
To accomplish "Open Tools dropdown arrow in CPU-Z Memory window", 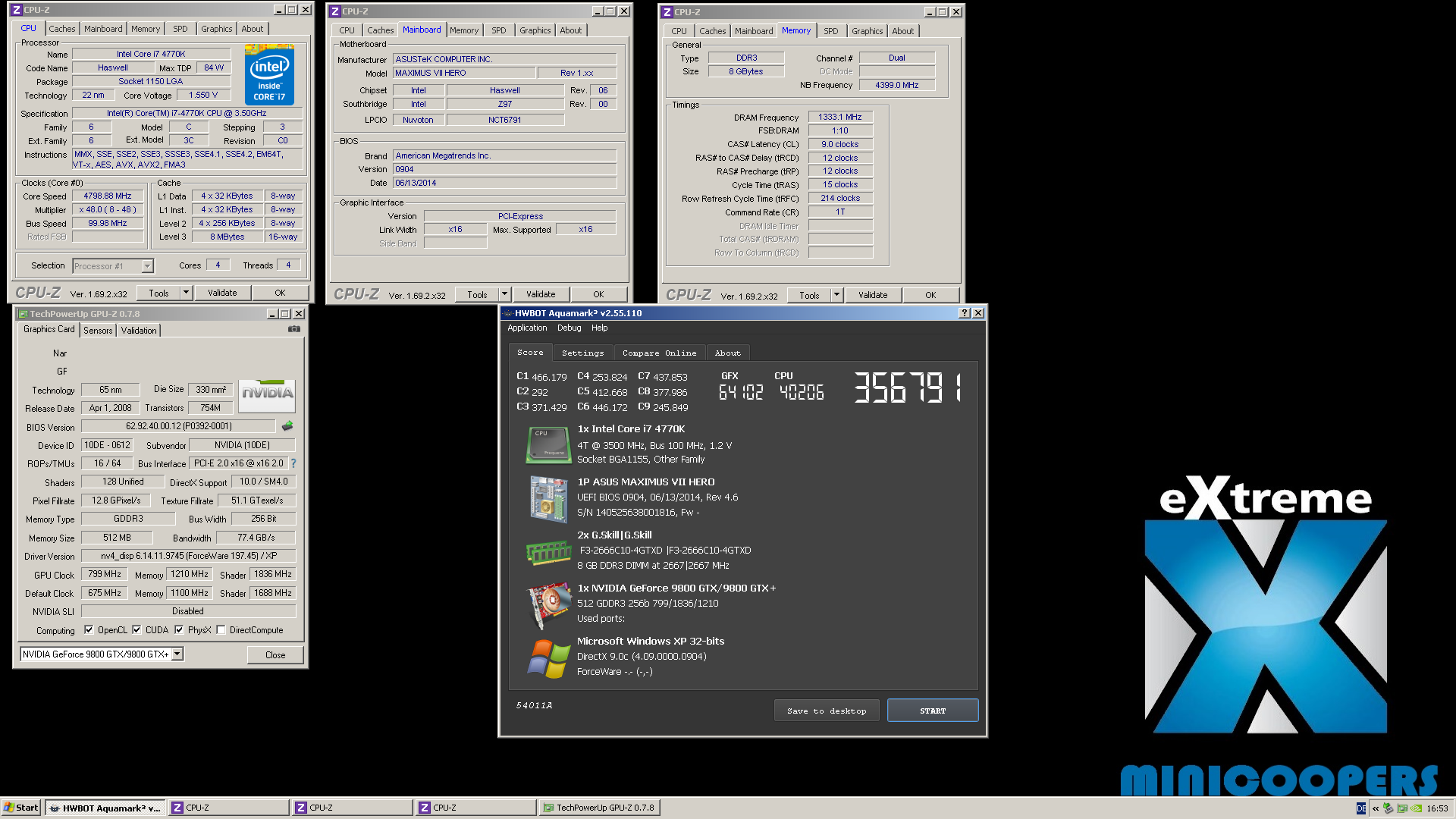I will click(x=836, y=295).
